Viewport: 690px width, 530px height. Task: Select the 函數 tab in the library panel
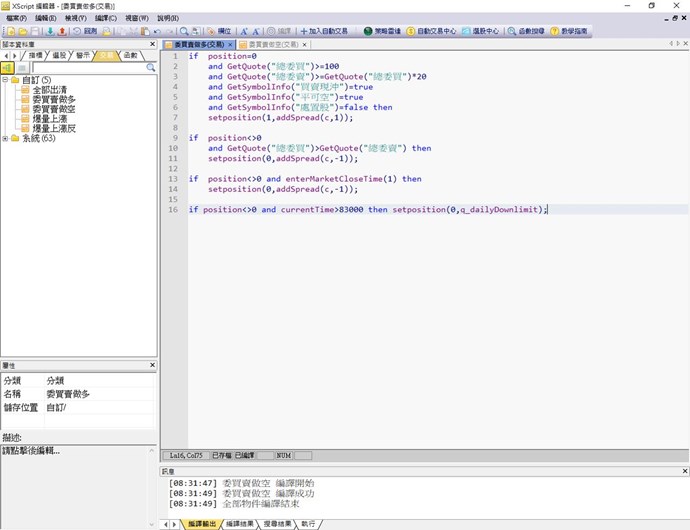click(131, 55)
